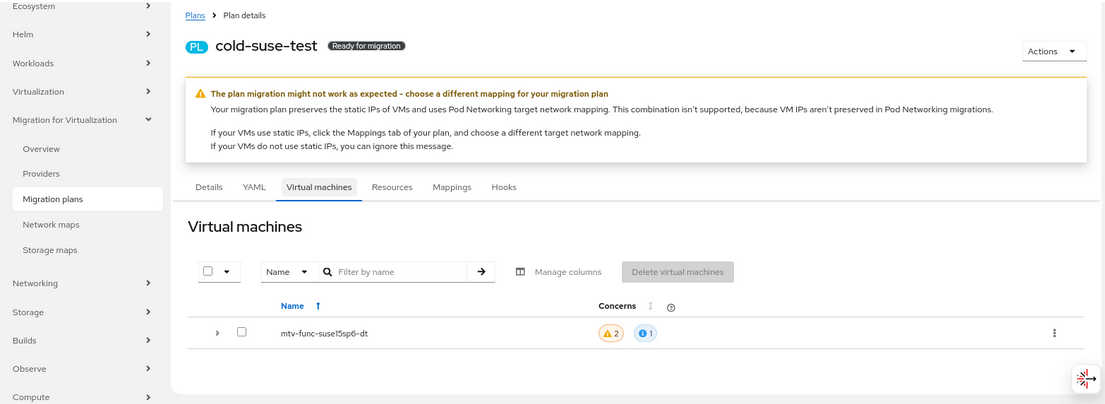Open the Actions dropdown
1105x404 pixels.
(x=1054, y=51)
